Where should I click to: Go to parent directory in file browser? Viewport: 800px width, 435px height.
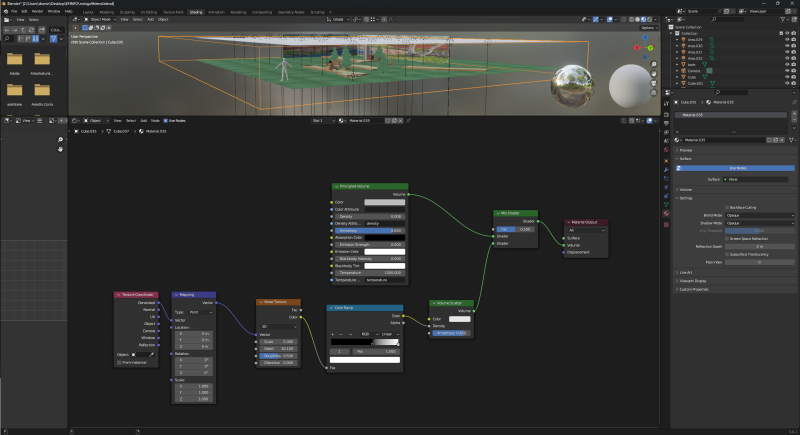[x=23, y=30]
